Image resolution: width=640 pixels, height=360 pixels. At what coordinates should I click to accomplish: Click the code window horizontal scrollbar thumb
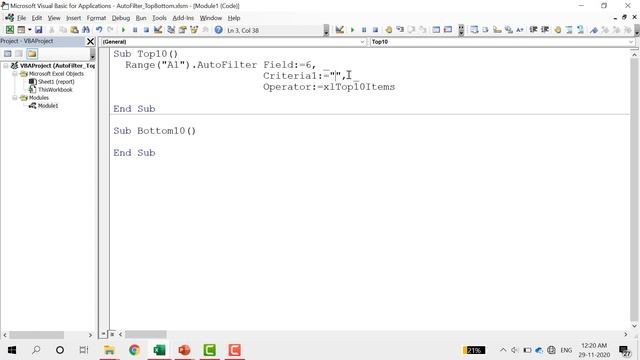[x=146, y=334]
